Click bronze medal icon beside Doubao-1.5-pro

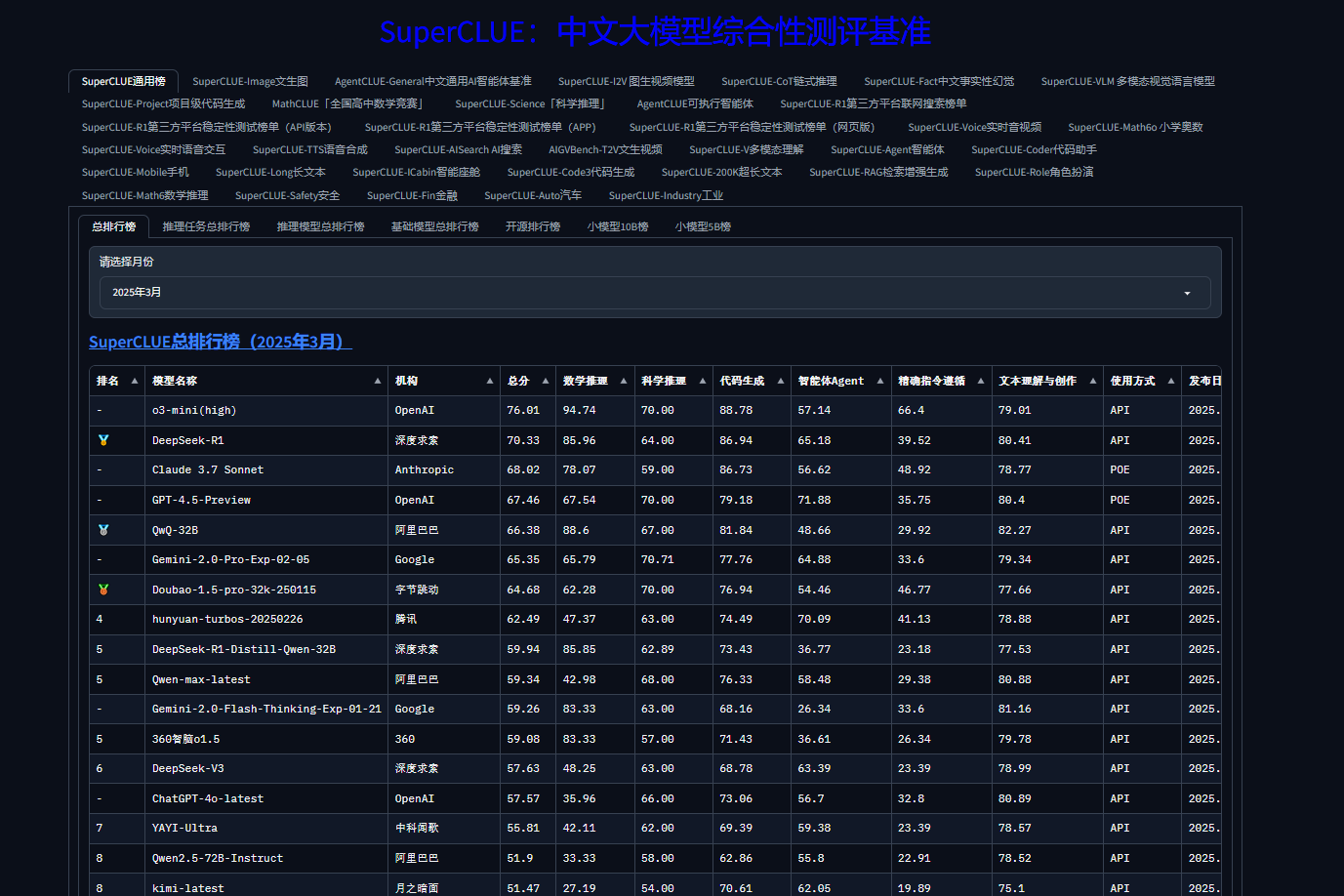[x=103, y=590]
